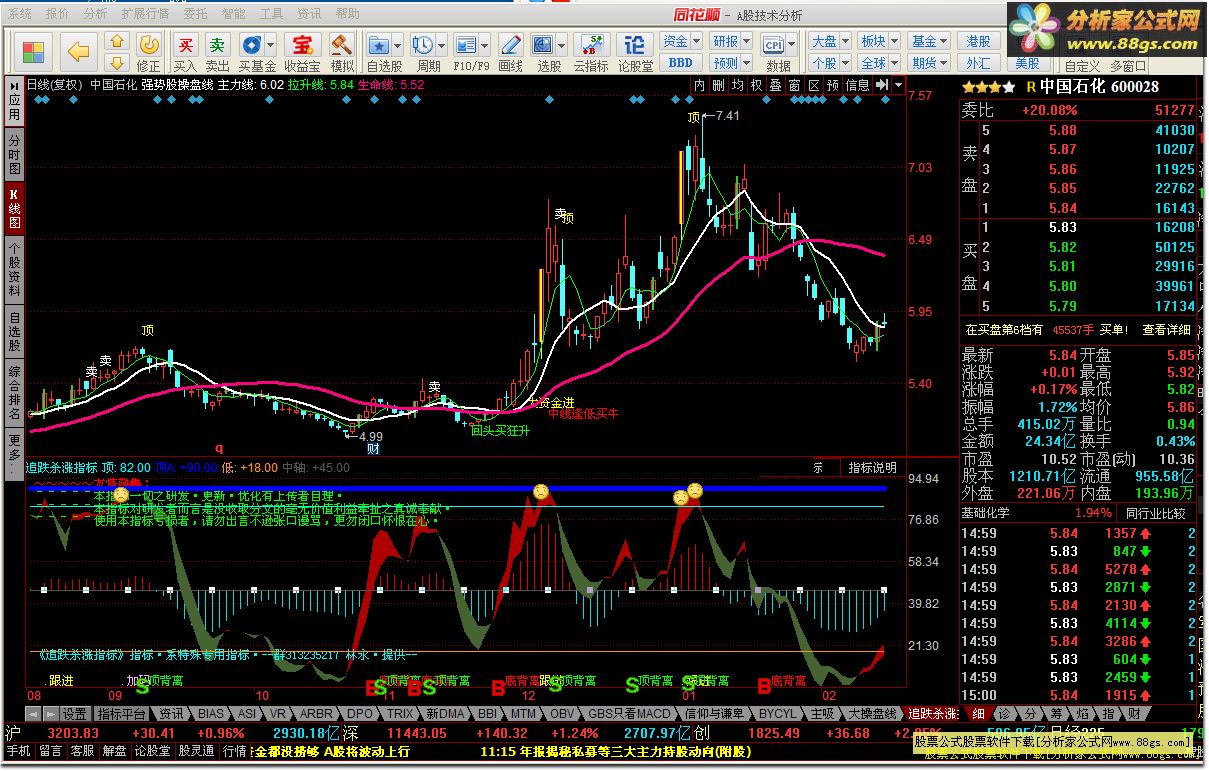Expand the 买基金 dropdown arrow

pyautogui.click(x=271, y=45)
